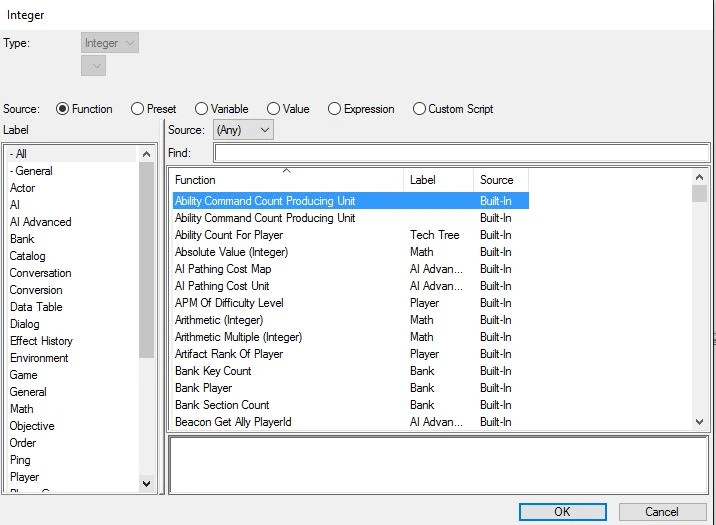
Task: Click 'Tech Tree' label cell
Action: tap(435, 235)
